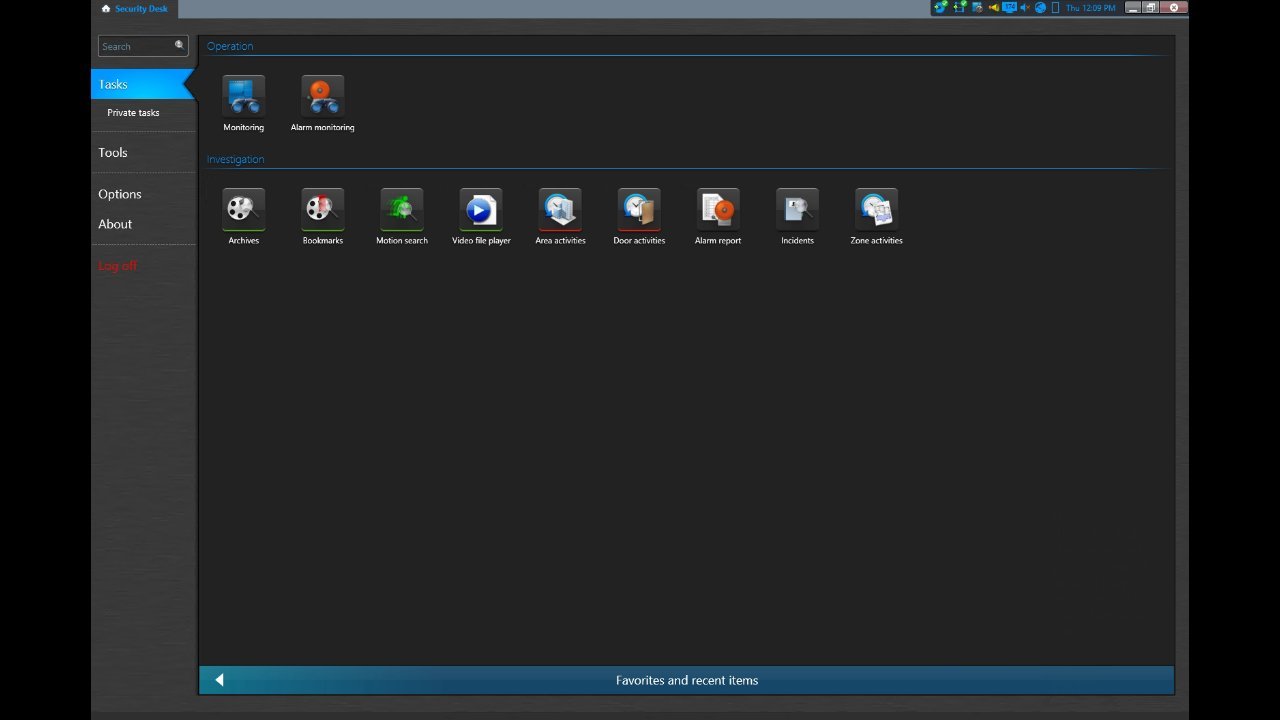
Task: Open the About page
Action: (x=115, y=224)
